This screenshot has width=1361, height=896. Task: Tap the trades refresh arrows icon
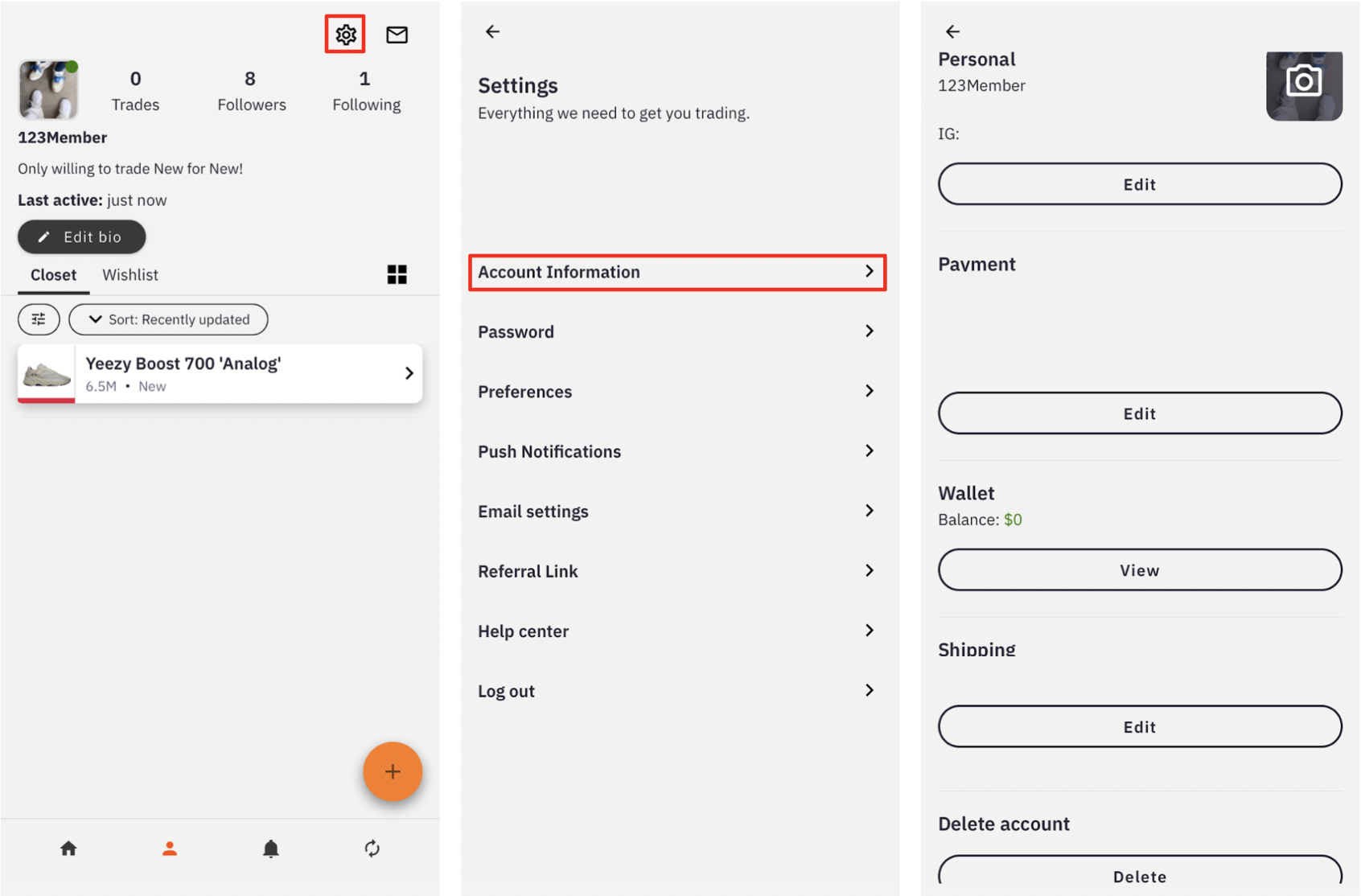pos(372,849)
